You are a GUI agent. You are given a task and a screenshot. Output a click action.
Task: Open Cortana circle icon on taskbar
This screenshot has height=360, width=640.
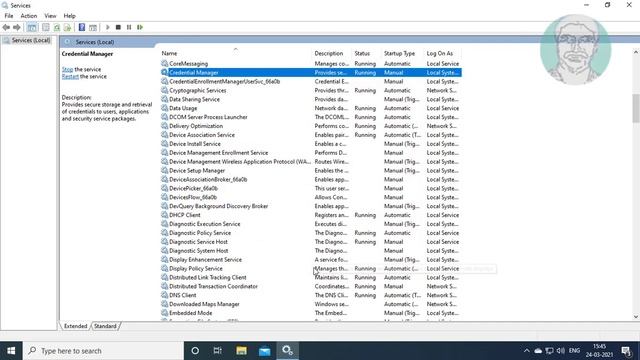click(x=195, y=351)
